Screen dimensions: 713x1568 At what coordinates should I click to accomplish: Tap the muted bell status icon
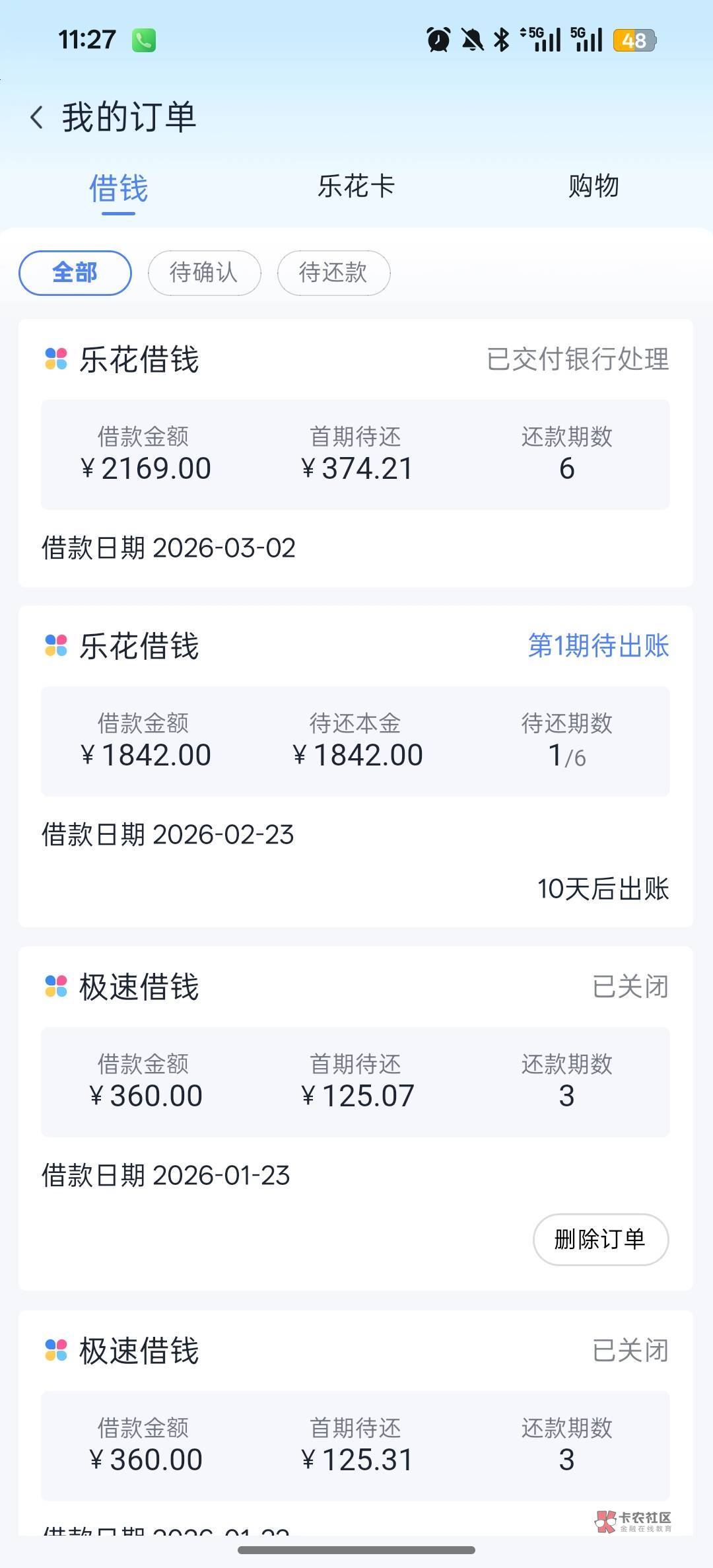(472, 40)
